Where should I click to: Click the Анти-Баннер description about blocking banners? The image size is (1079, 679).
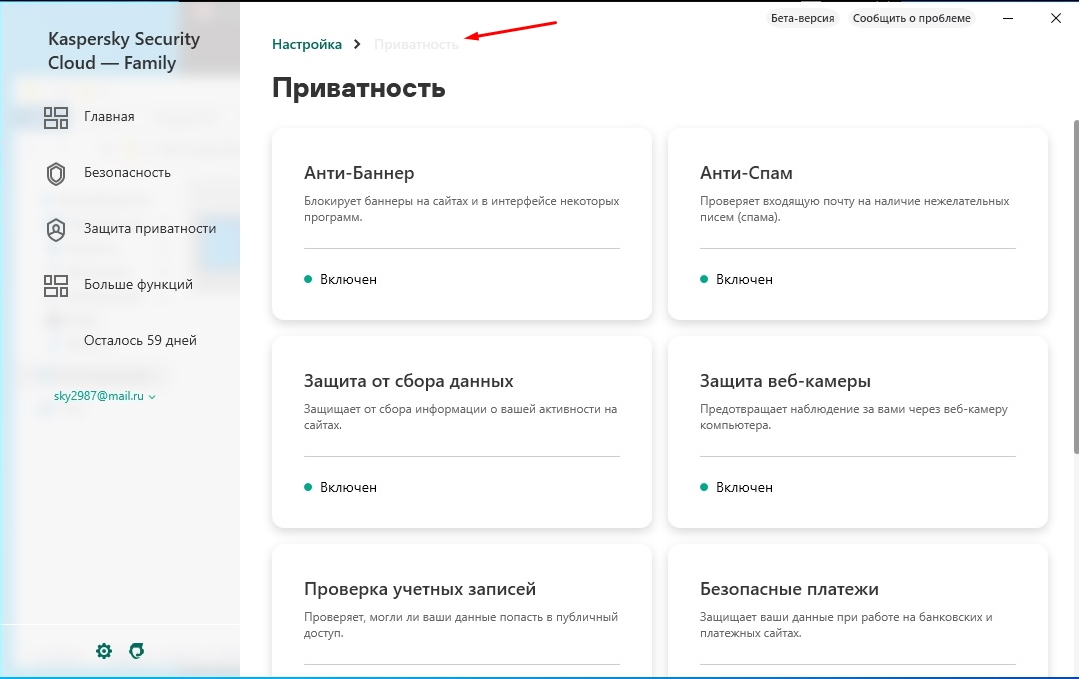(x=462, y=209)
